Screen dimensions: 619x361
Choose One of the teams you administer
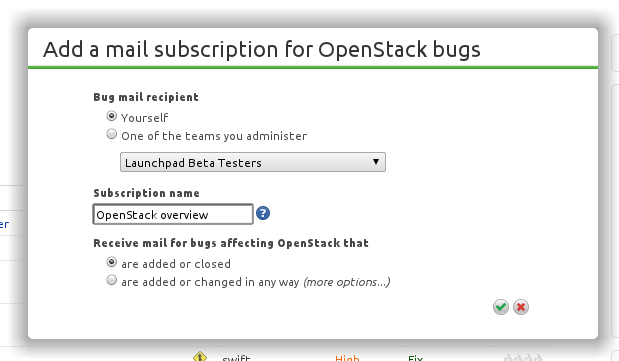tap(112, 134)
